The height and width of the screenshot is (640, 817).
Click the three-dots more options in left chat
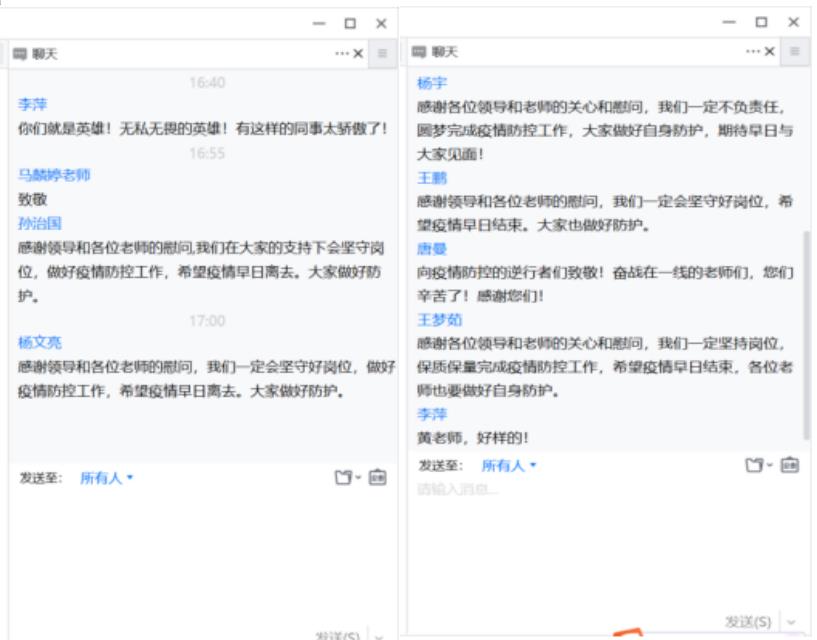pyautogui.click(x=342, y=54)
